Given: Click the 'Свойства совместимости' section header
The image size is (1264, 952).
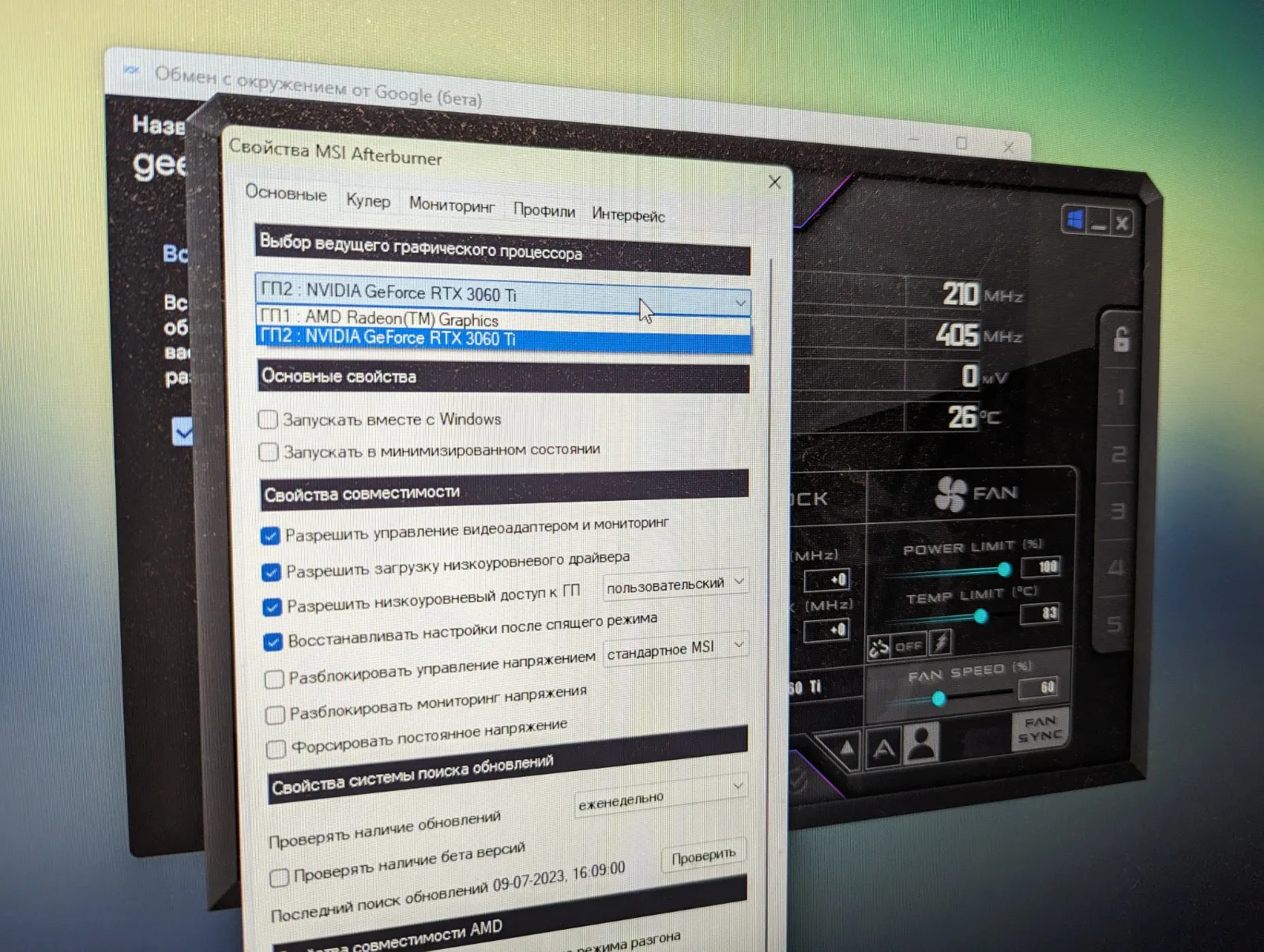Looking at the screenshot, I should [505, 489].
